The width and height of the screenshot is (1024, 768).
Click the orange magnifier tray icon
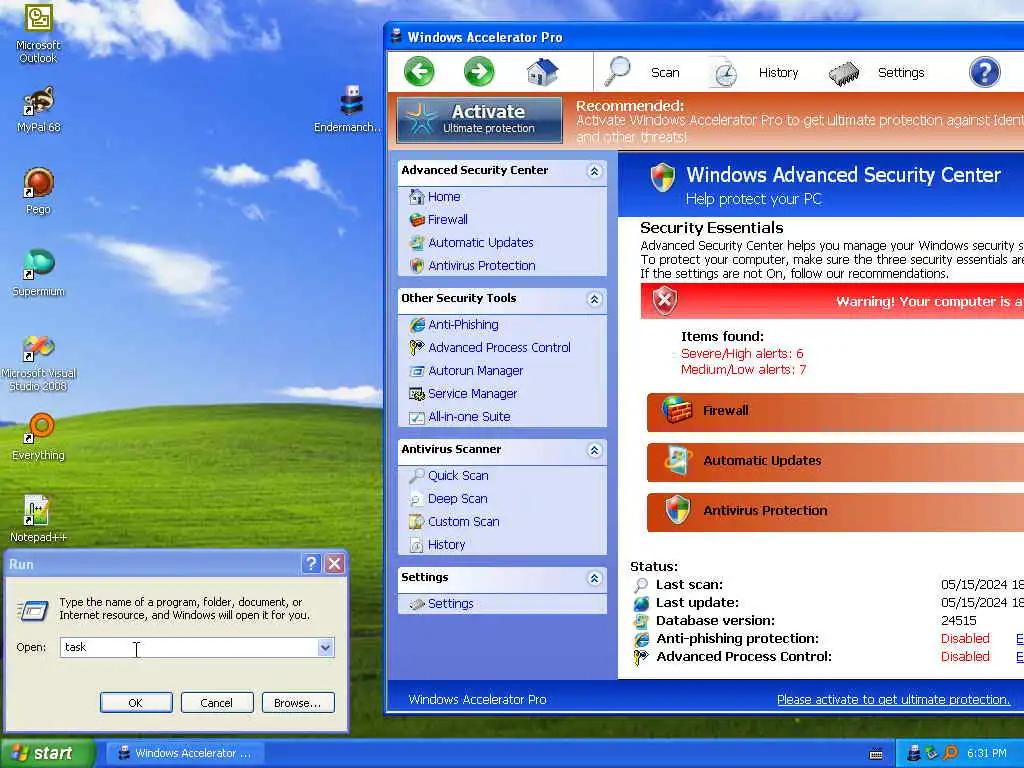click(x=950, y=753)
